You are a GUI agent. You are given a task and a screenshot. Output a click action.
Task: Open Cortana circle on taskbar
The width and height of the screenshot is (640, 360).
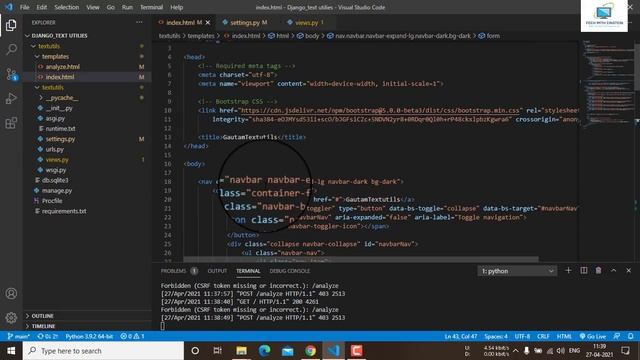point(195,351)
